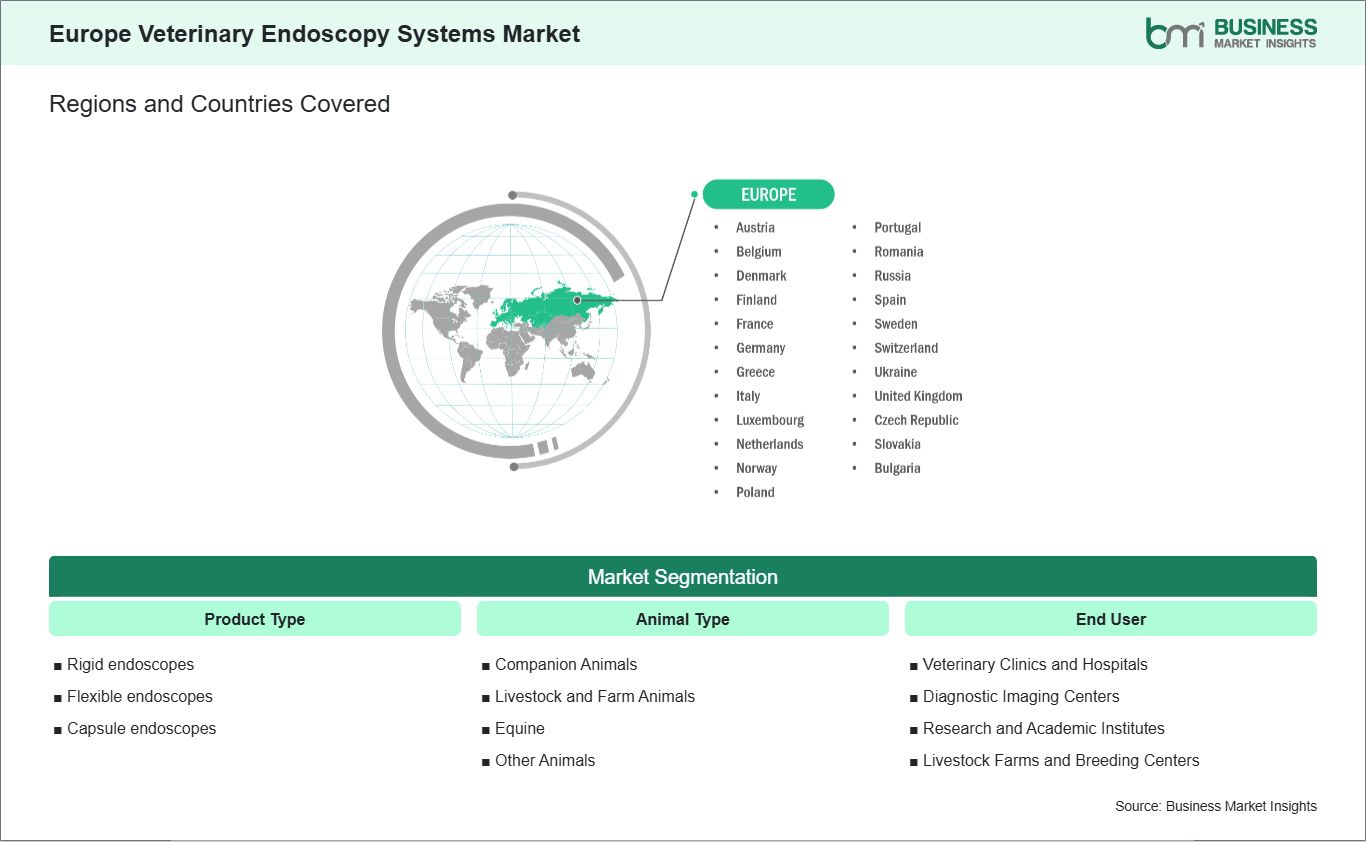This screenshot has height=842, width=1366.
Task: Click 'Companion Animals' under Animal Type
Action: (x=566, y=664)
